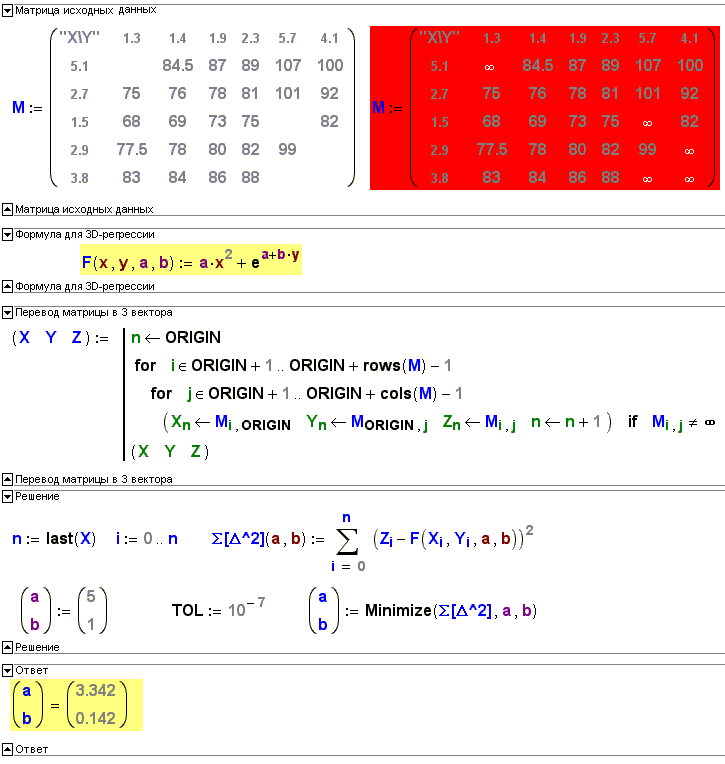Image resolution: width=725 pixels, height=764 pixels.
Task: Click cell 77.5 in the white matrix
Action: 132,150
